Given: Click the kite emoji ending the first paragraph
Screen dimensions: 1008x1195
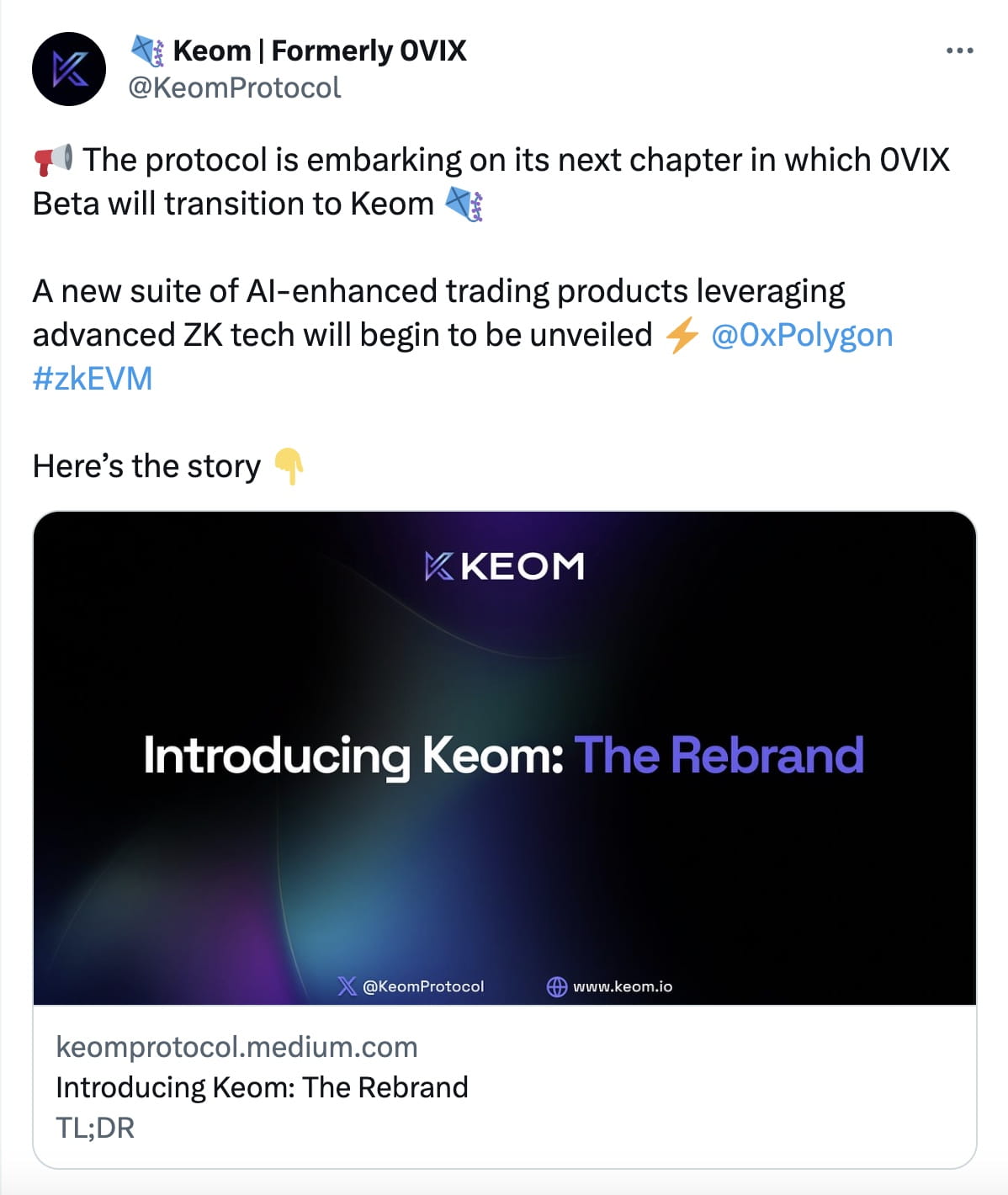Looking at the screenshot, I should pyautogui.click(x=463, y=202).
